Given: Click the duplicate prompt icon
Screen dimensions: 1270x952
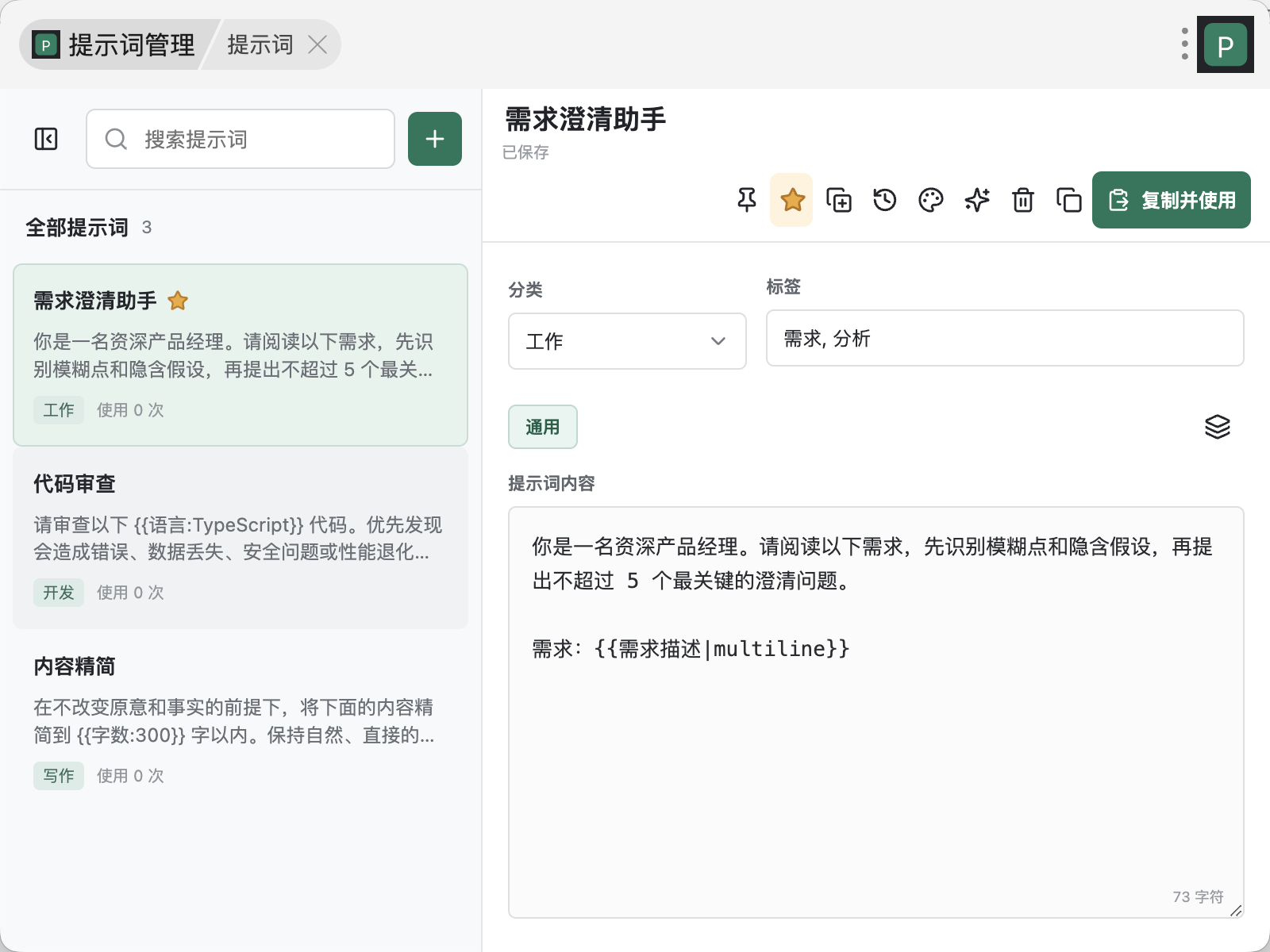Looking at the screenshot, I should (x=839, y=200).
